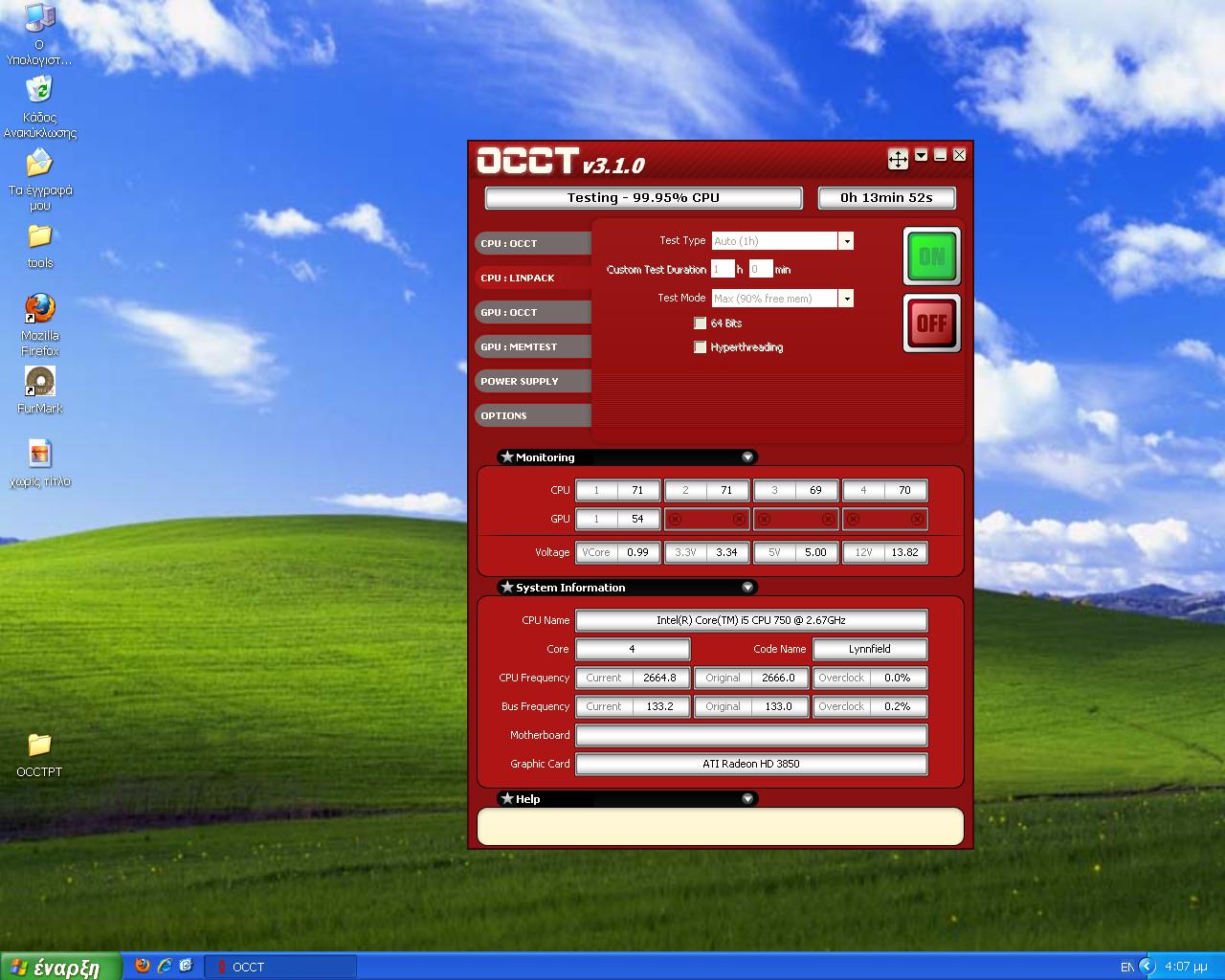This screenshot has height=980, width=1225.
Task: Launch Internet Explorer from quick launch
Action: (x=165, y=967)
